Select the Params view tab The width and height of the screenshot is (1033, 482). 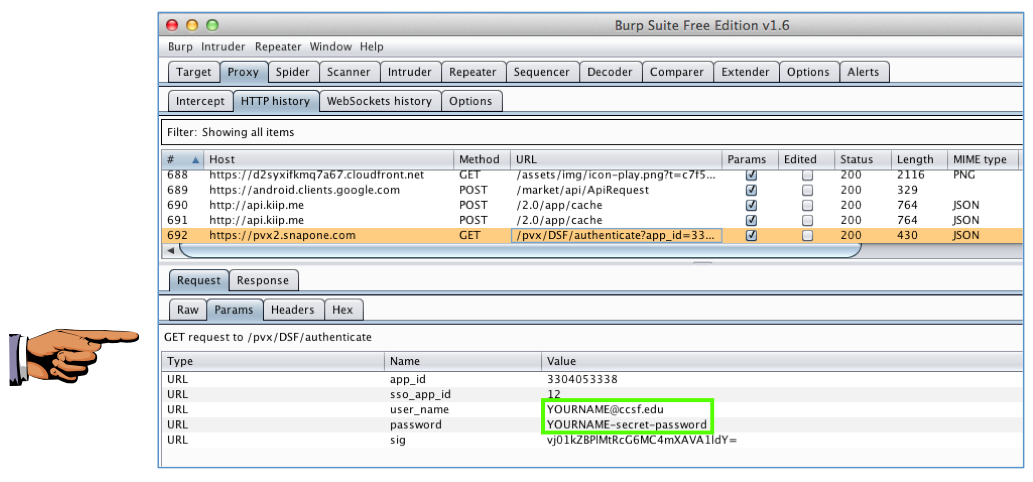pos(234,309)
